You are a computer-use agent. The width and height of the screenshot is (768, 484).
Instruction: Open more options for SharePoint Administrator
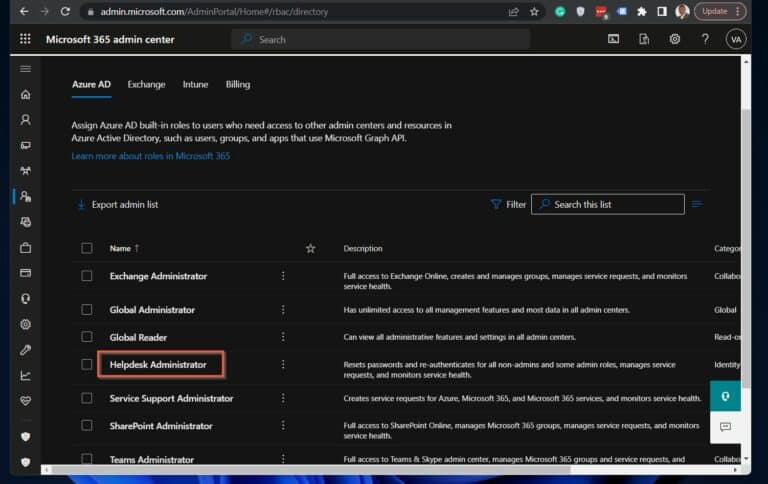283,425
